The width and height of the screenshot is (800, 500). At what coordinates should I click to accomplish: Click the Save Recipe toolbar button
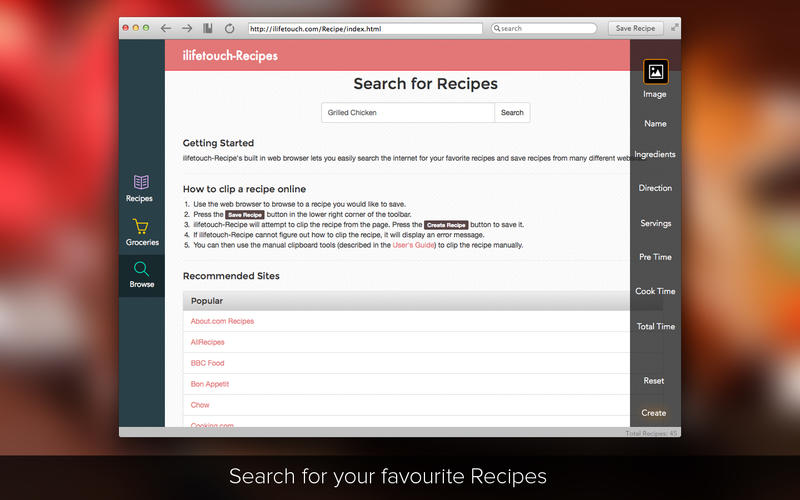(635, 29)
